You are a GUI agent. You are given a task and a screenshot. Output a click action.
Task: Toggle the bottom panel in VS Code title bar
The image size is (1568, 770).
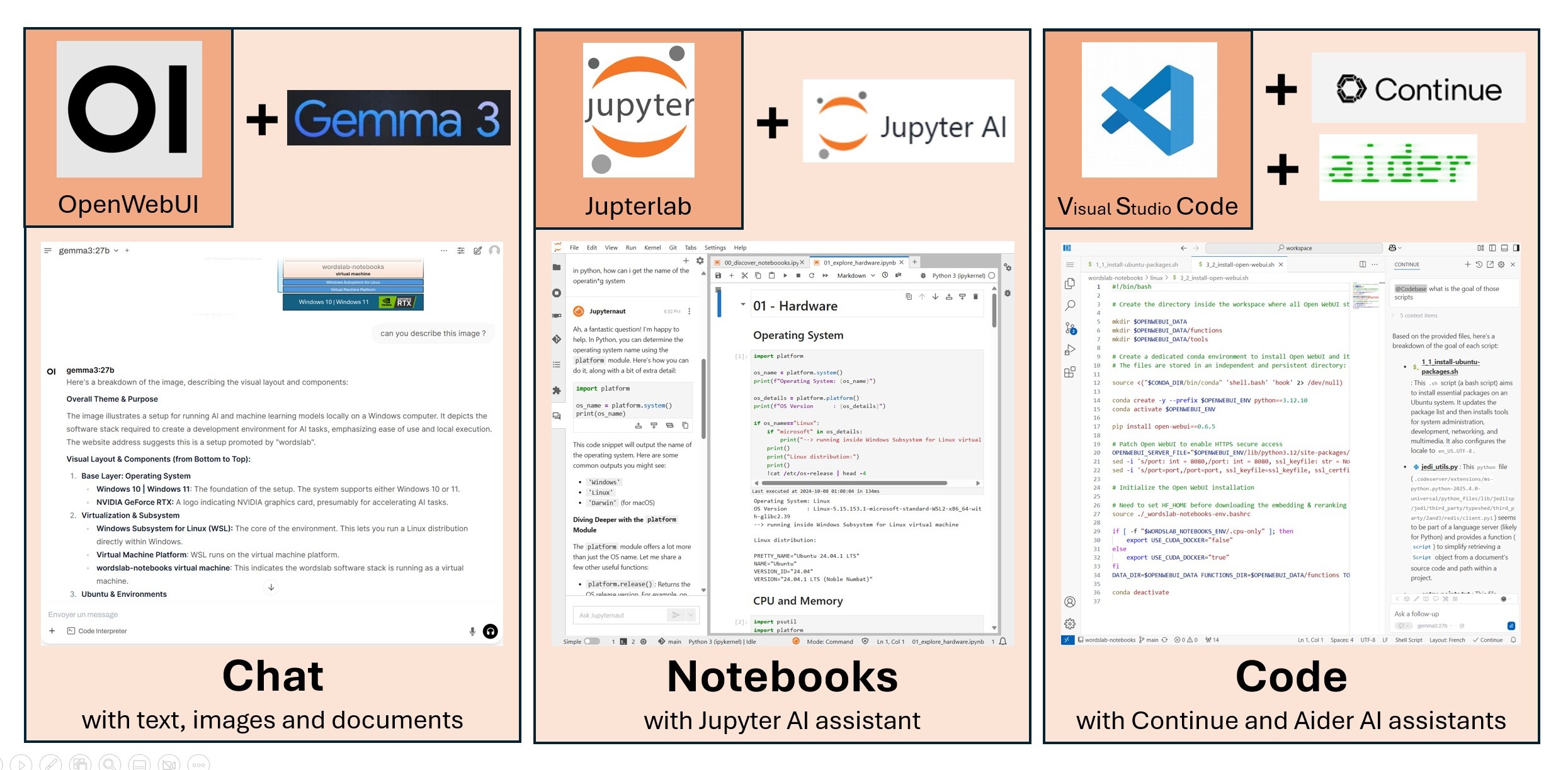coord(1504,248)
